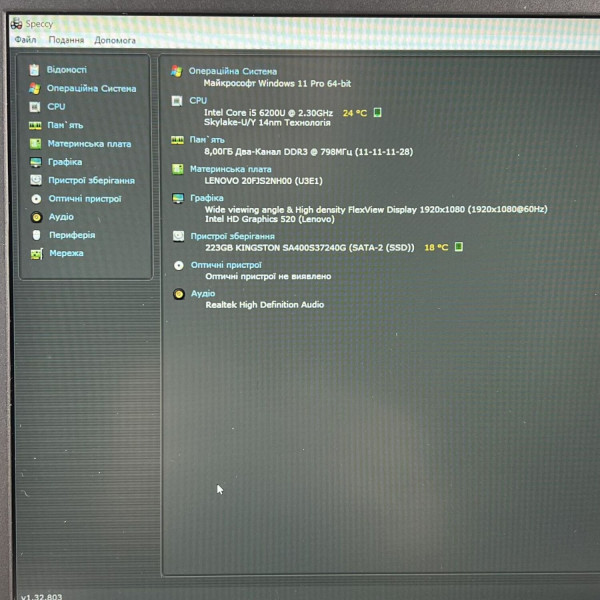Open Пам'ять heading link in summary
The height and width of the screenshot is (600, 600).
point(207,140)
